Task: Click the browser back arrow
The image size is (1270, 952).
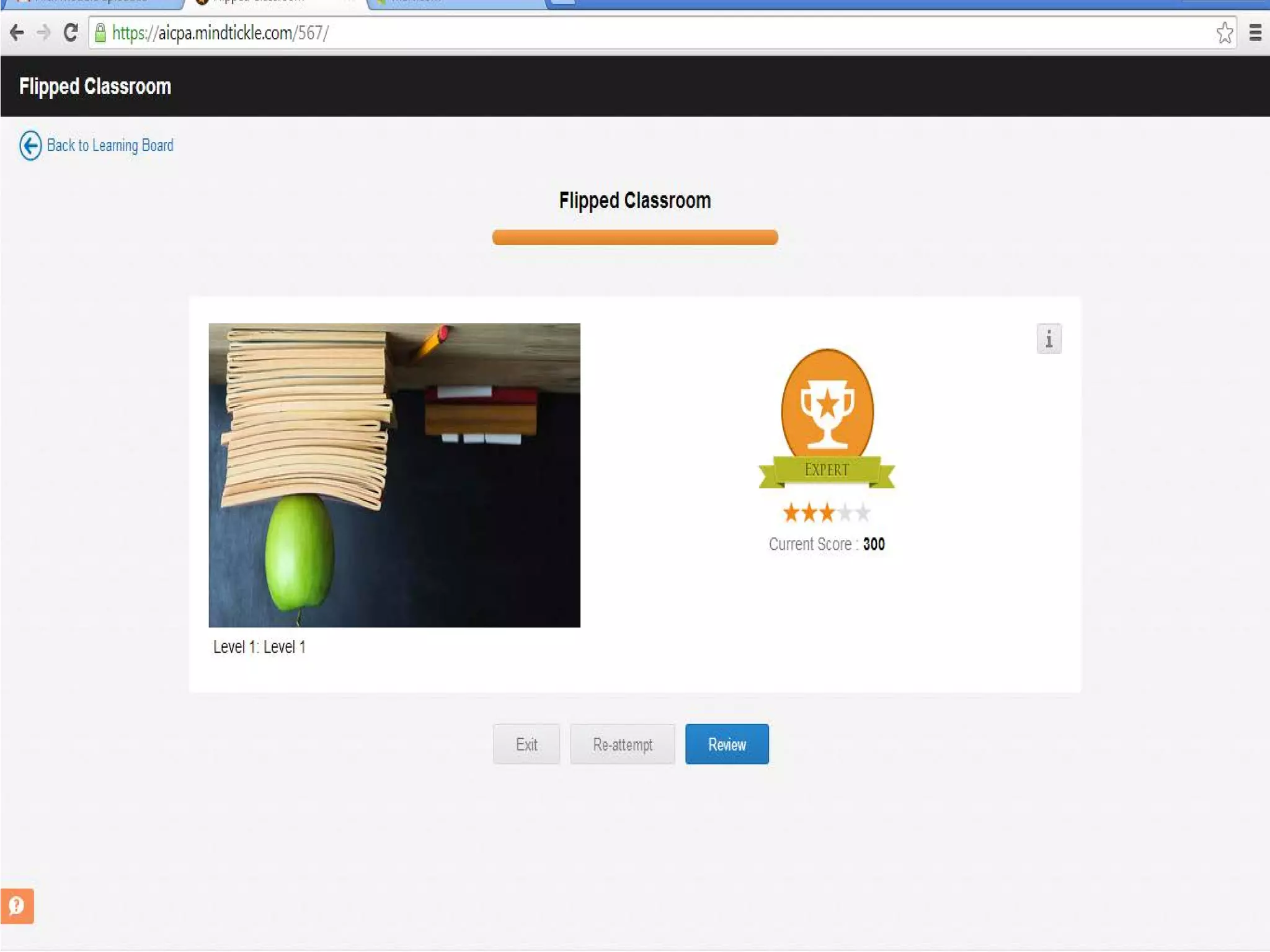Action: [x=17, y=32]
